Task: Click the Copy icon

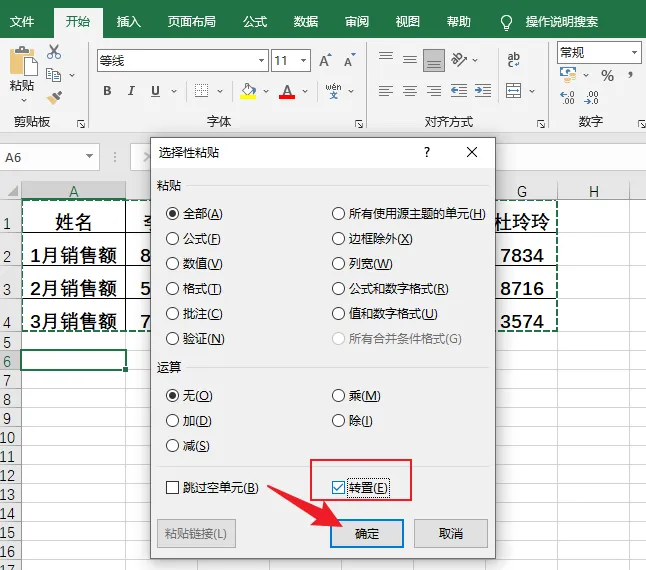Action: point(54,75)
